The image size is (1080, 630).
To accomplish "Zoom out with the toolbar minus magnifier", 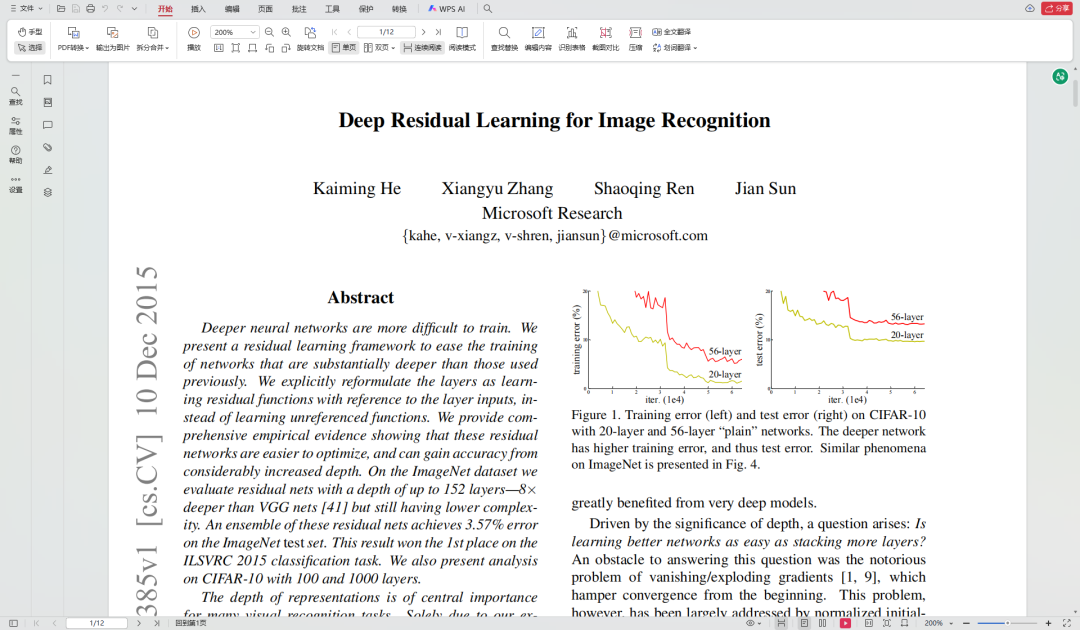I will click(269, 32).
